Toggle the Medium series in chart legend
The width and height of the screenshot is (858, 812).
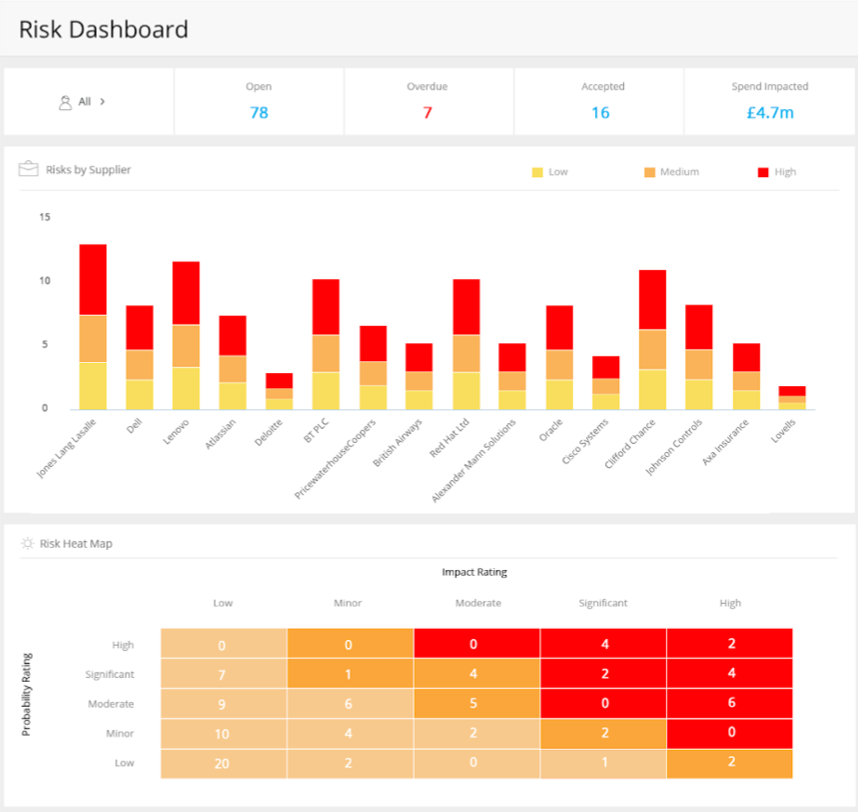point(669,172)
